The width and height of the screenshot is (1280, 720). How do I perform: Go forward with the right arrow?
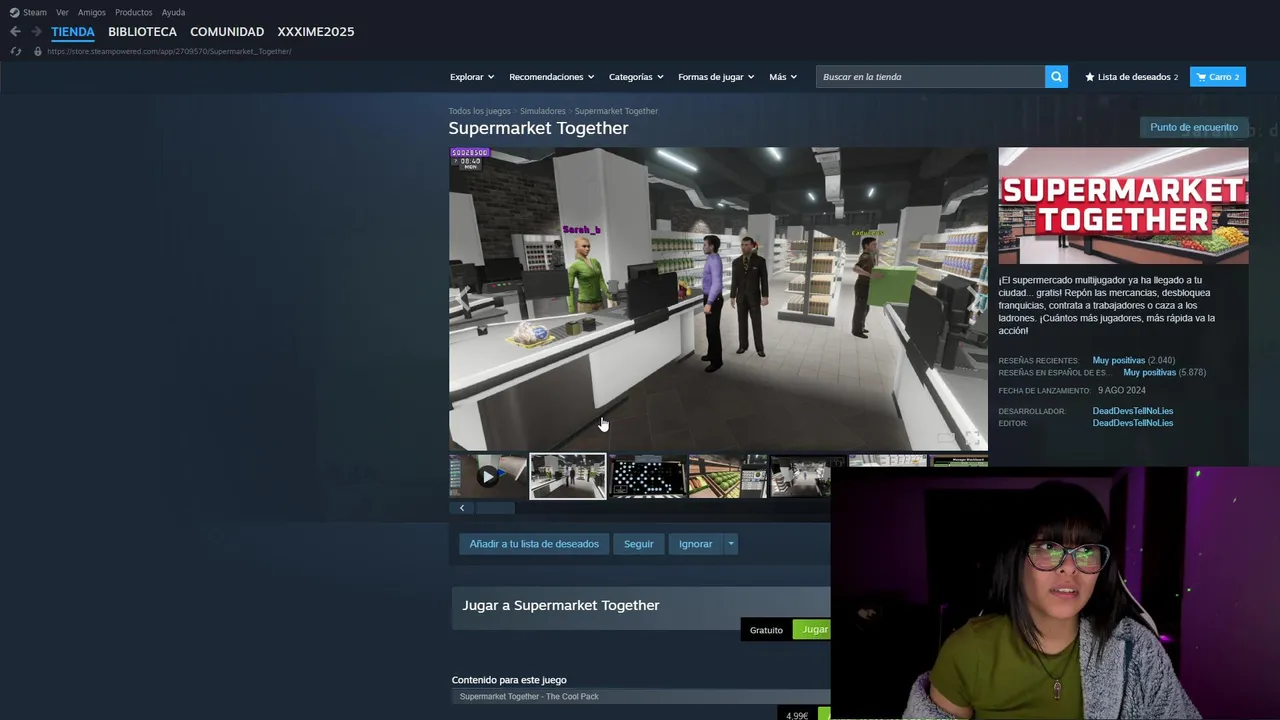[36, 32]
